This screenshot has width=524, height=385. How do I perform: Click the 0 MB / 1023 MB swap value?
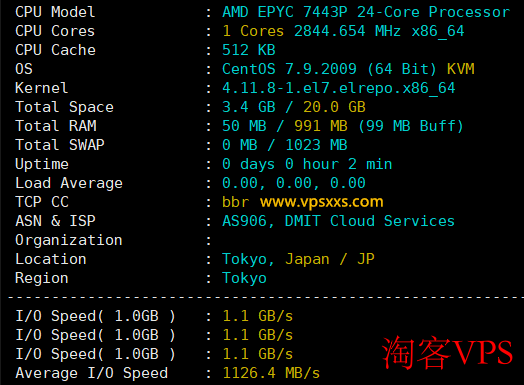tap(285, 145)
